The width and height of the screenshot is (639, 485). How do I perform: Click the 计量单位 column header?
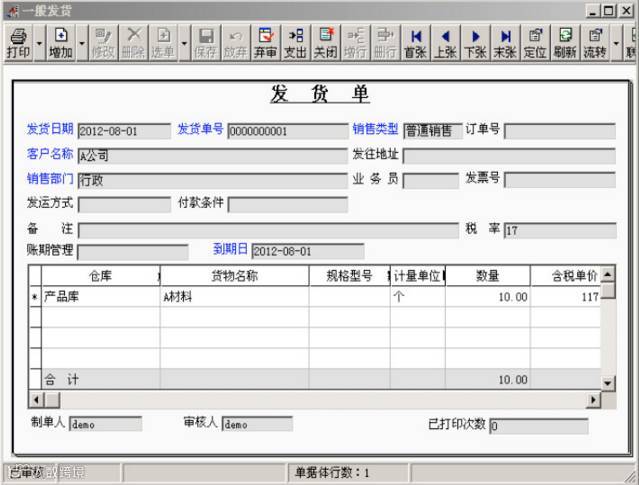[x=418, y=276]
